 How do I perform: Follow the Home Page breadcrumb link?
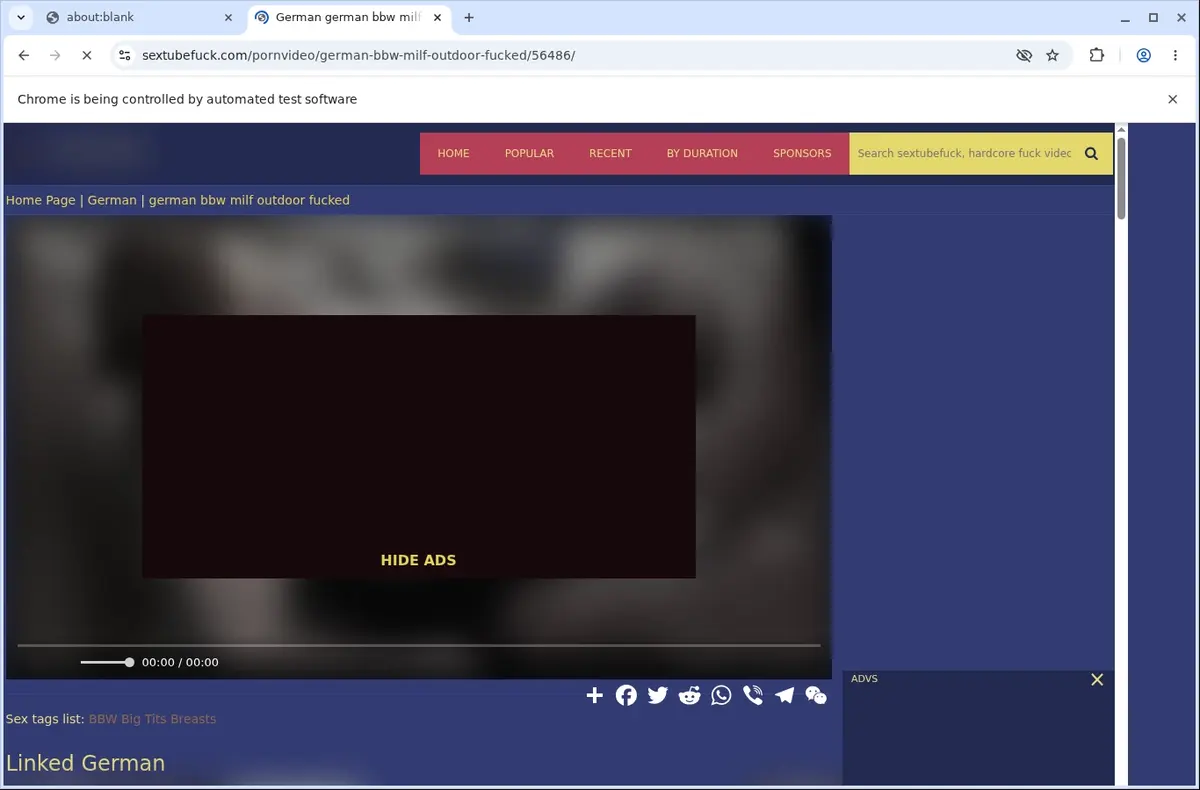[x=41, y=200]
